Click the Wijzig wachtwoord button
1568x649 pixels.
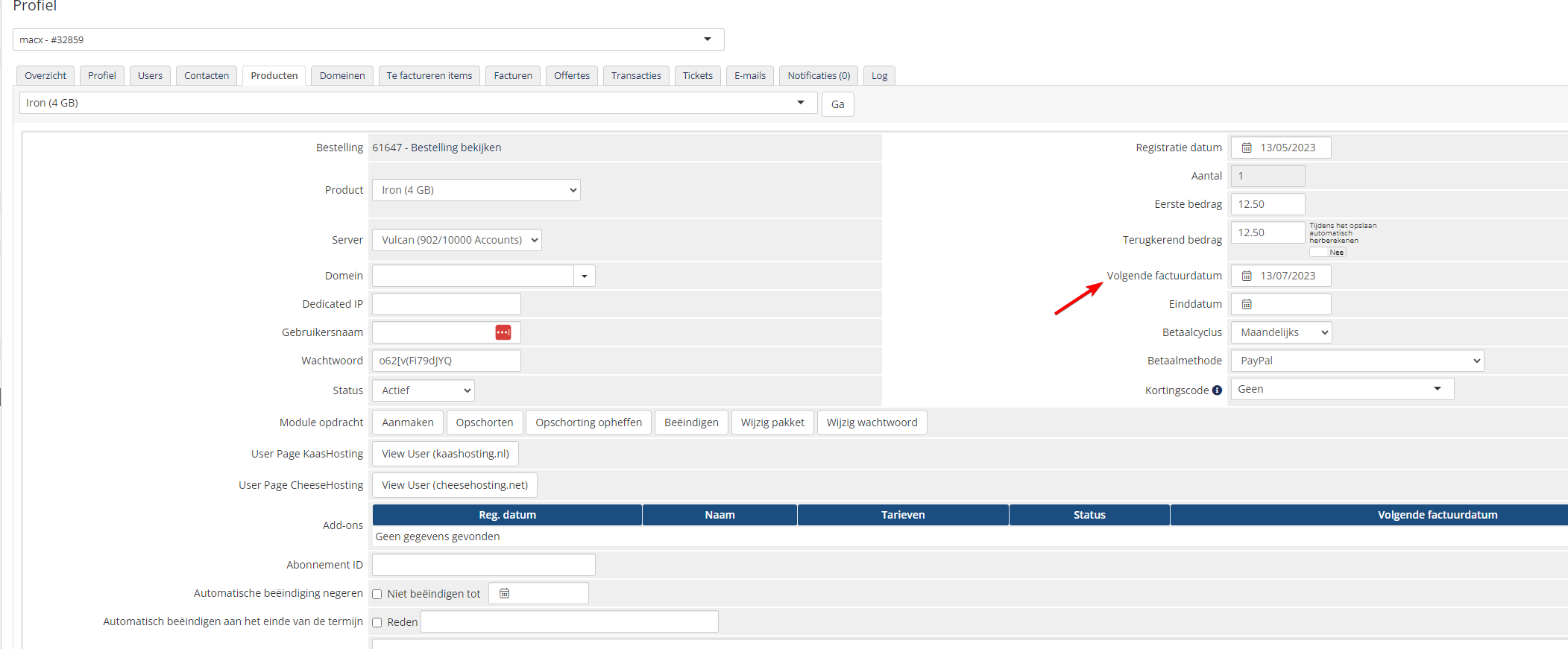coord(872,422)
